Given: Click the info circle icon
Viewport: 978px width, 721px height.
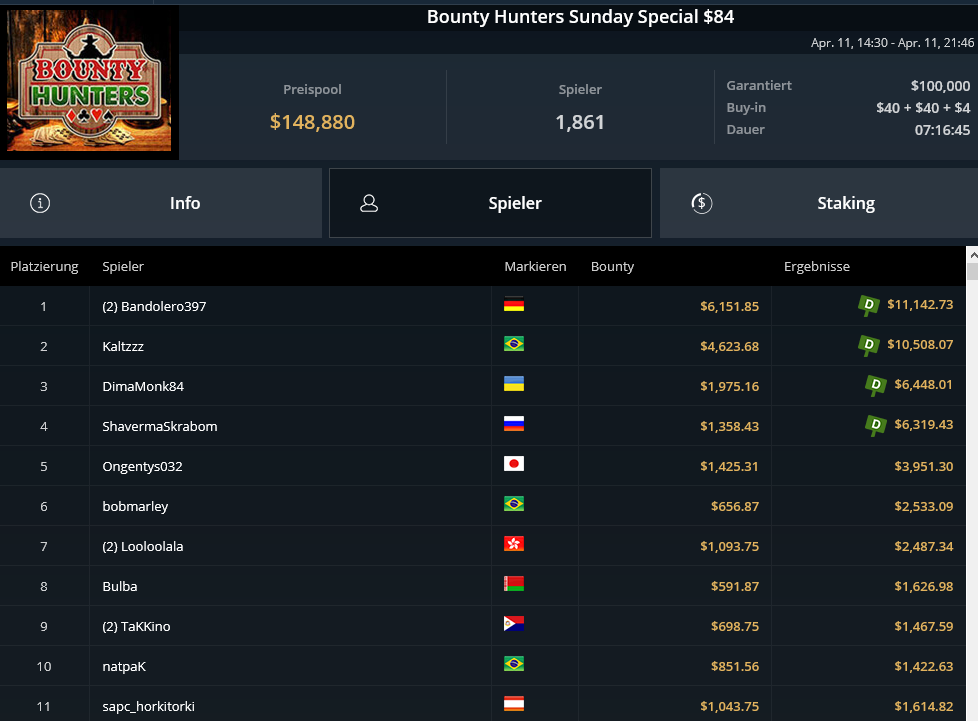Looking at the screenshot, I should [x=40, y=203].
